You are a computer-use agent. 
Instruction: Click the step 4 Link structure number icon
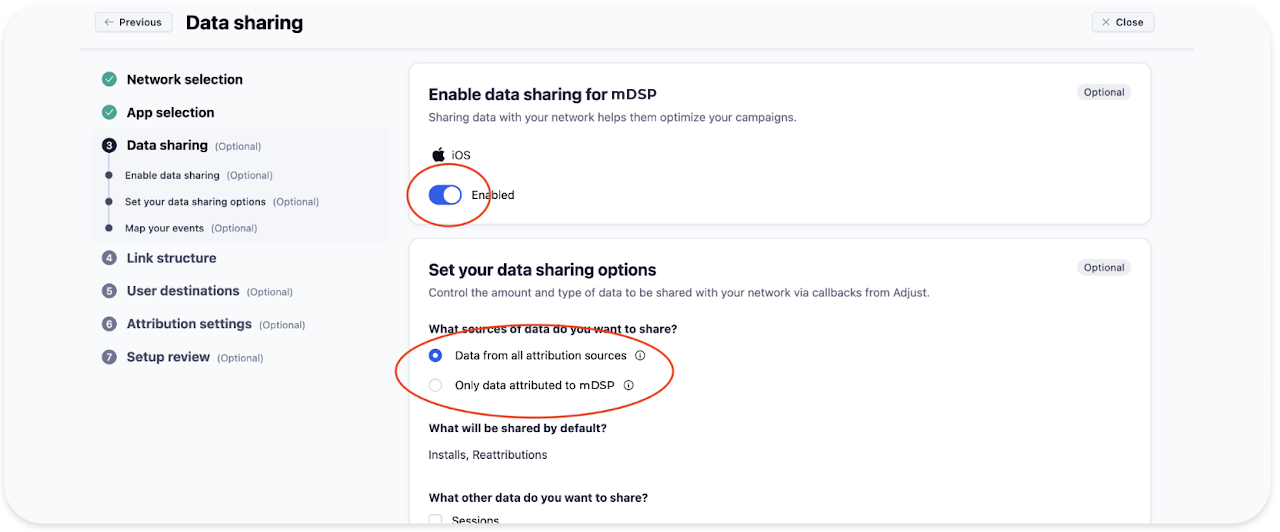point(109,258)
